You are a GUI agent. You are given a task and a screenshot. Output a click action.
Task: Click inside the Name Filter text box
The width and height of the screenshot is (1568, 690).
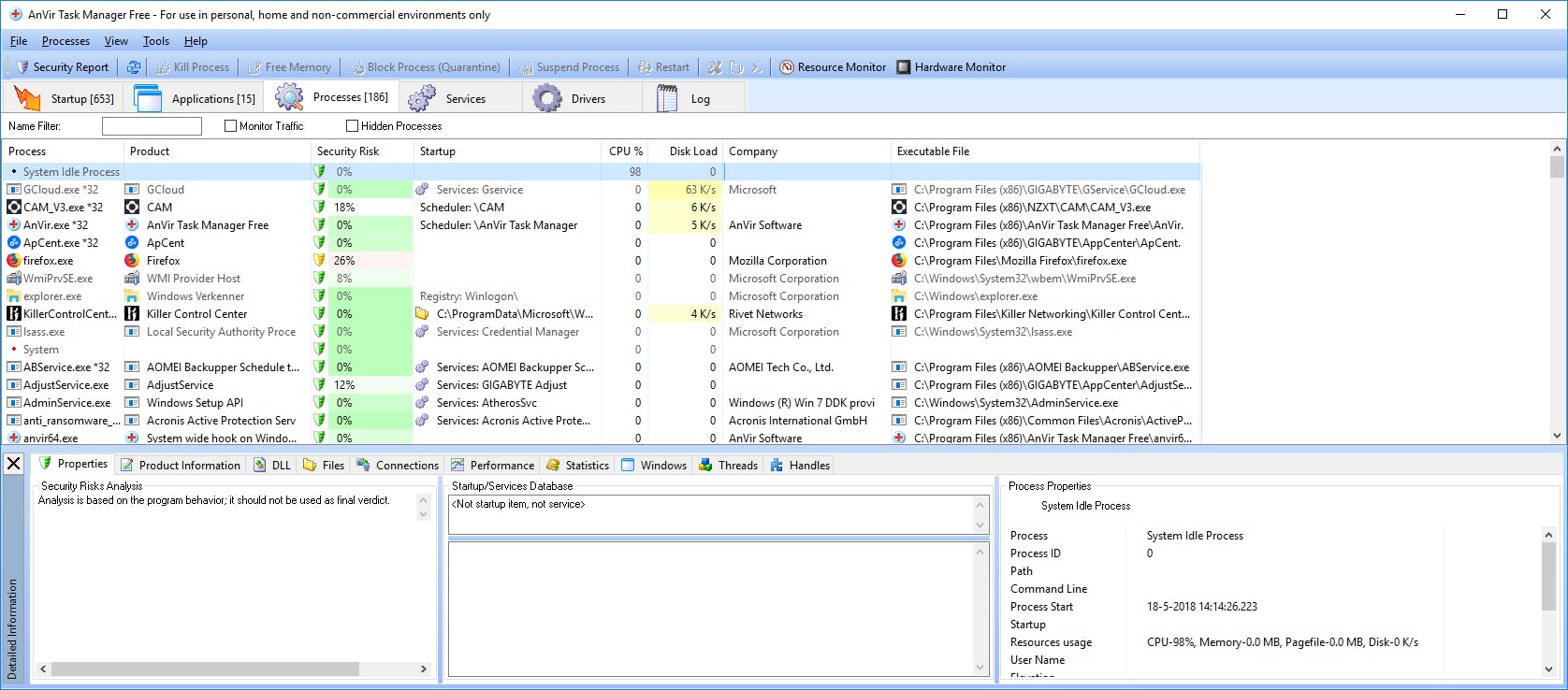tap(152, 126)
